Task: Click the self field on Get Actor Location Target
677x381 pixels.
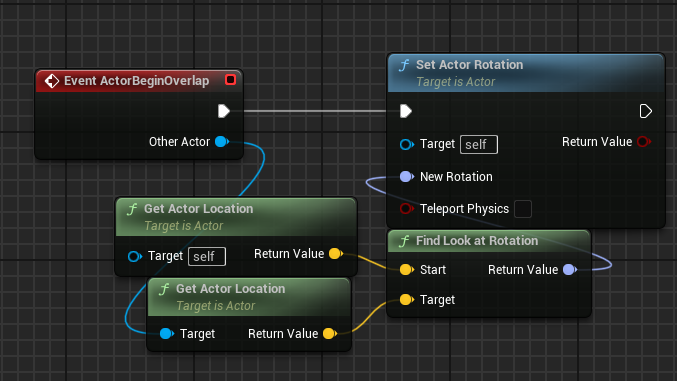Action: click(x=207, y=257)
